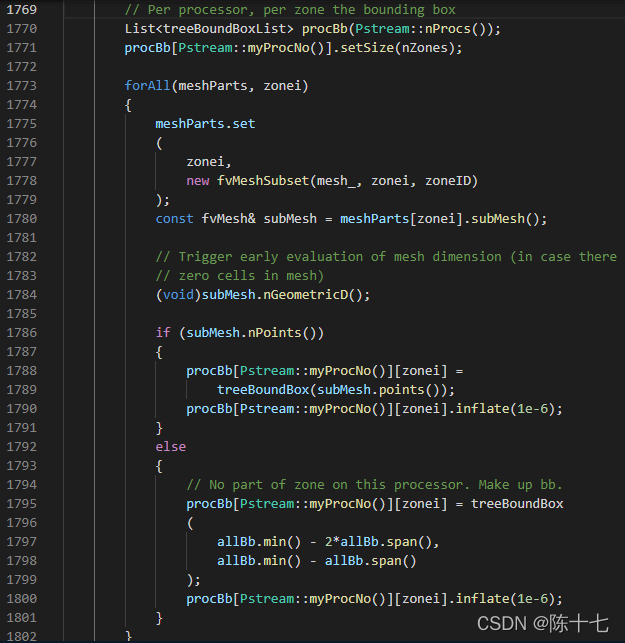Click 'subMesh()' call at end of line 1780

(505, 219)
